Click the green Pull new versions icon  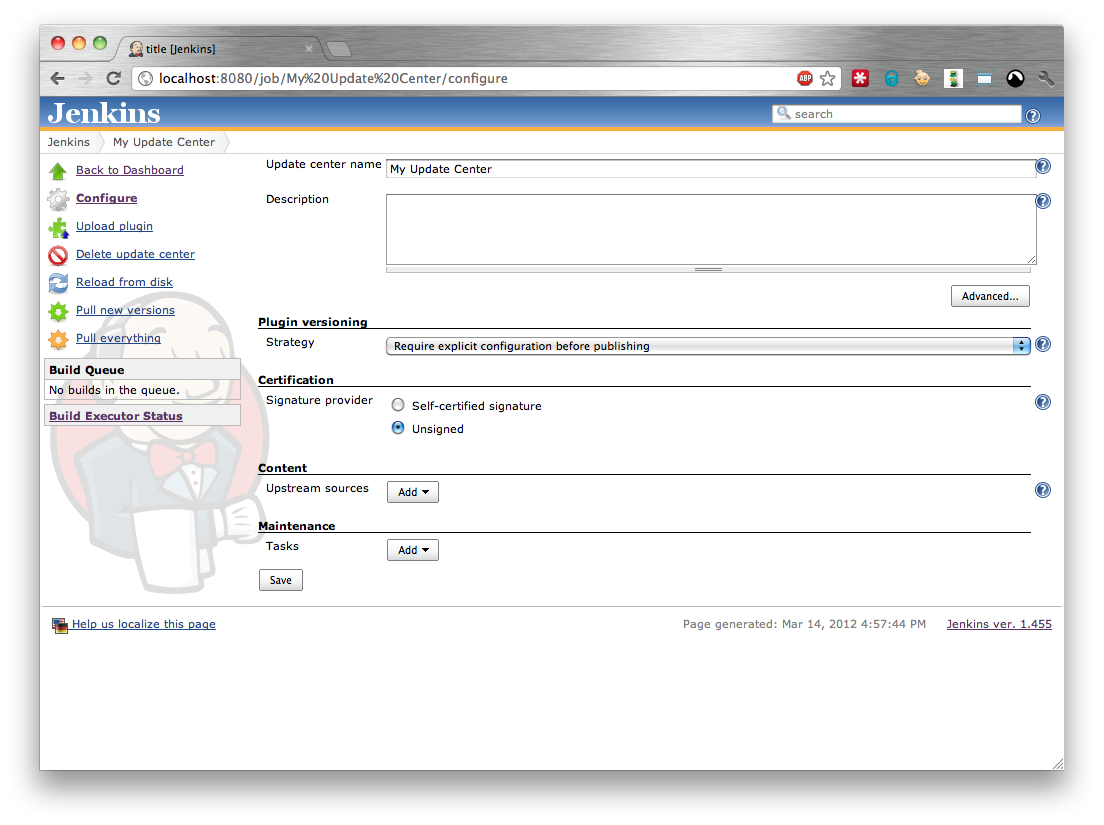pyautogui.click(x=58, y=311)
